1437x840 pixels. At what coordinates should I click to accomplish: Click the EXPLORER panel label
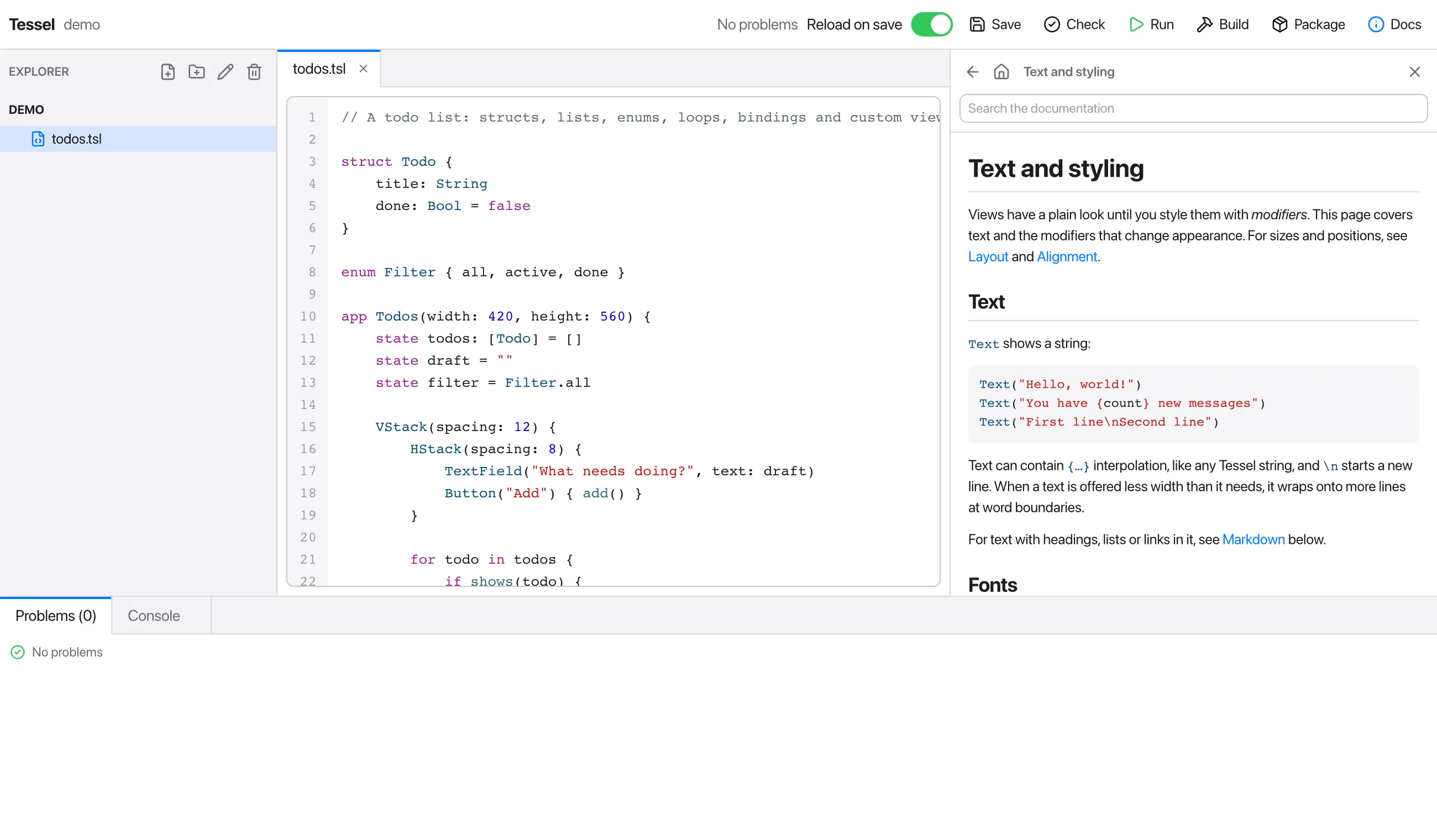39,72
